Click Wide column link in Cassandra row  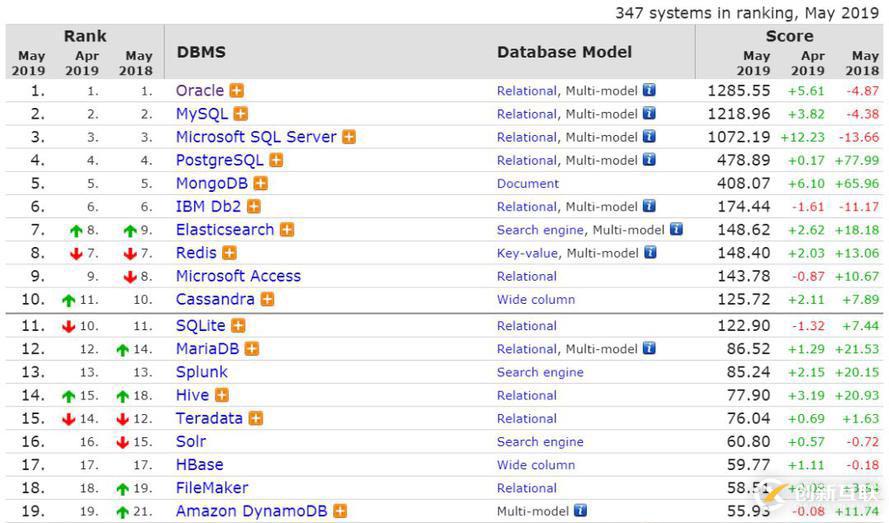point(536,299)
